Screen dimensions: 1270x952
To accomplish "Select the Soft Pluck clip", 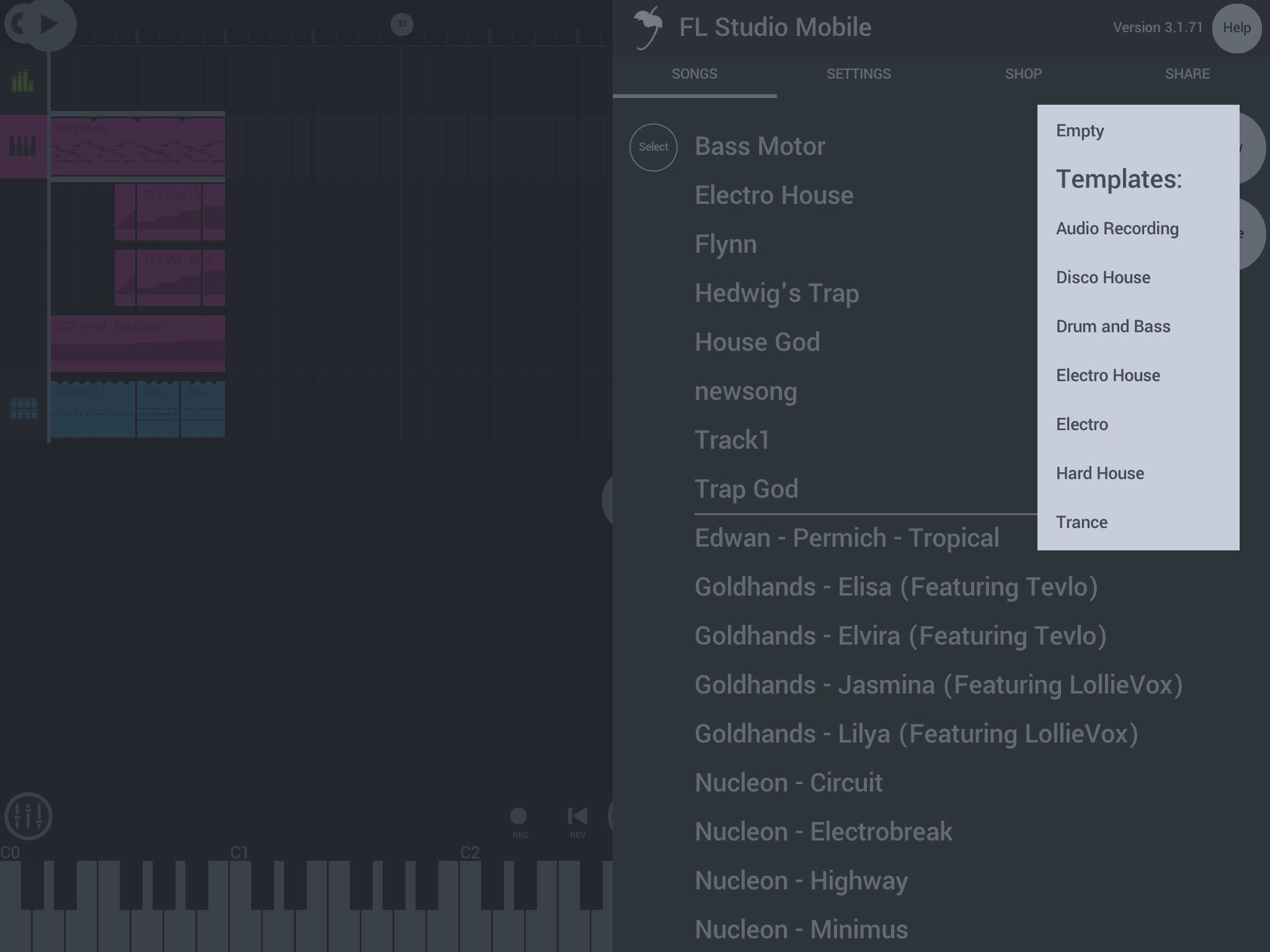I will coord(138,146).
